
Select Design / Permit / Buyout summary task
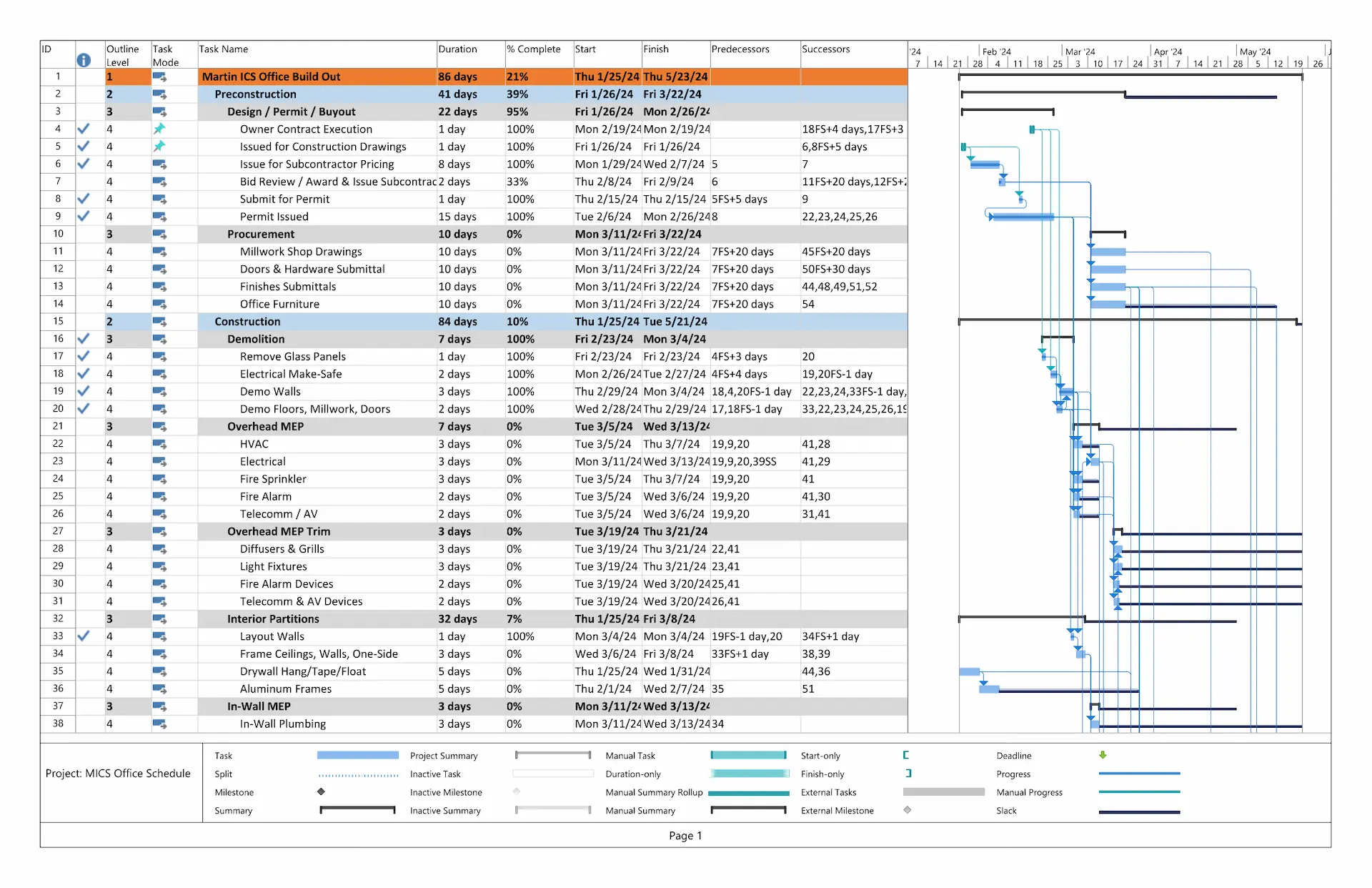tap(291, 112)
